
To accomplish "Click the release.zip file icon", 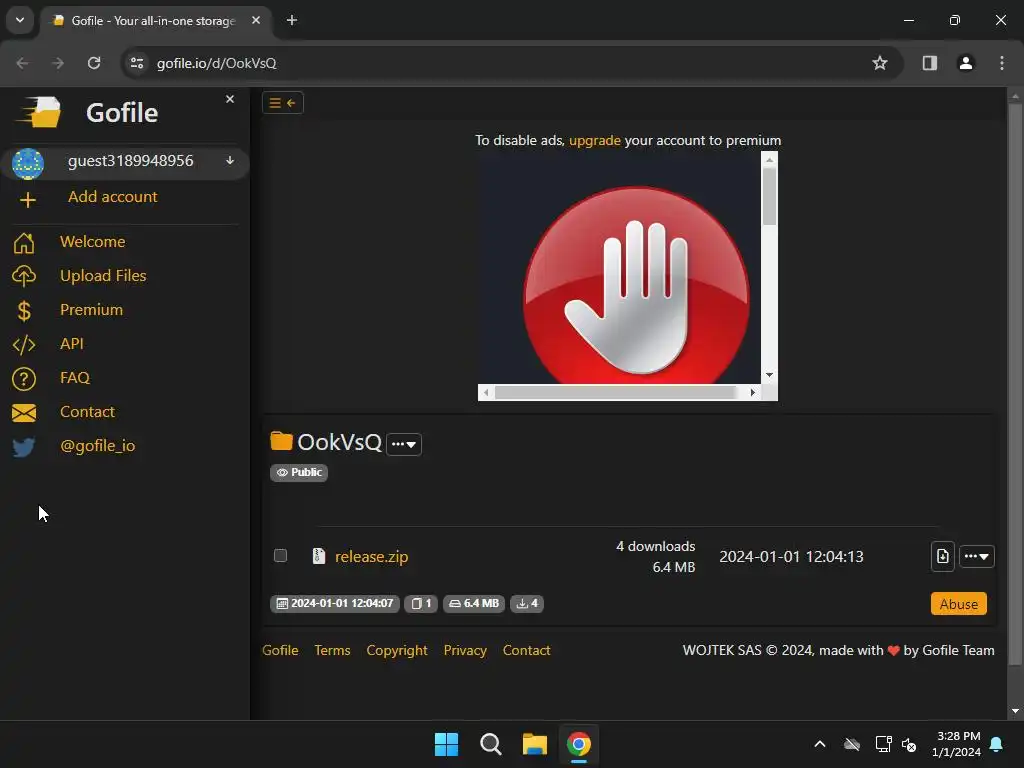I will 319,556.
